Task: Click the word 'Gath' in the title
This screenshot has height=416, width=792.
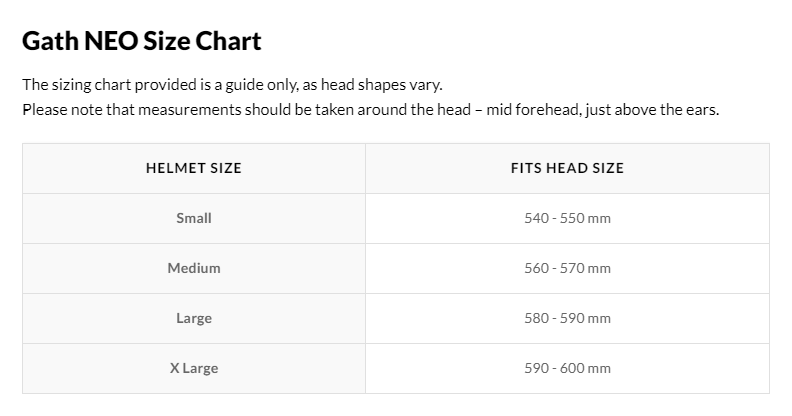Action: pyautogui.click(x=51, y=41)
